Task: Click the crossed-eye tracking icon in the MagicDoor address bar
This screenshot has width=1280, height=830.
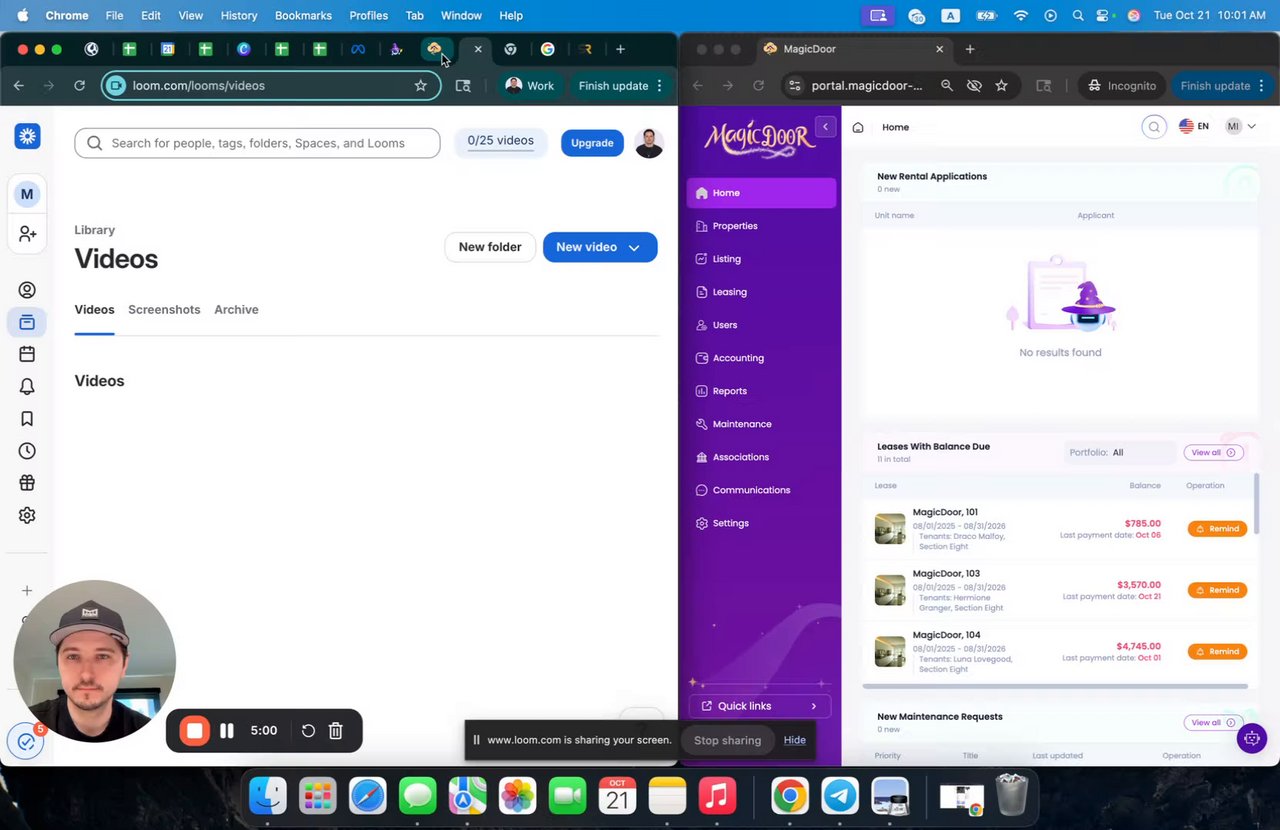Action: [x=974, y=86]
